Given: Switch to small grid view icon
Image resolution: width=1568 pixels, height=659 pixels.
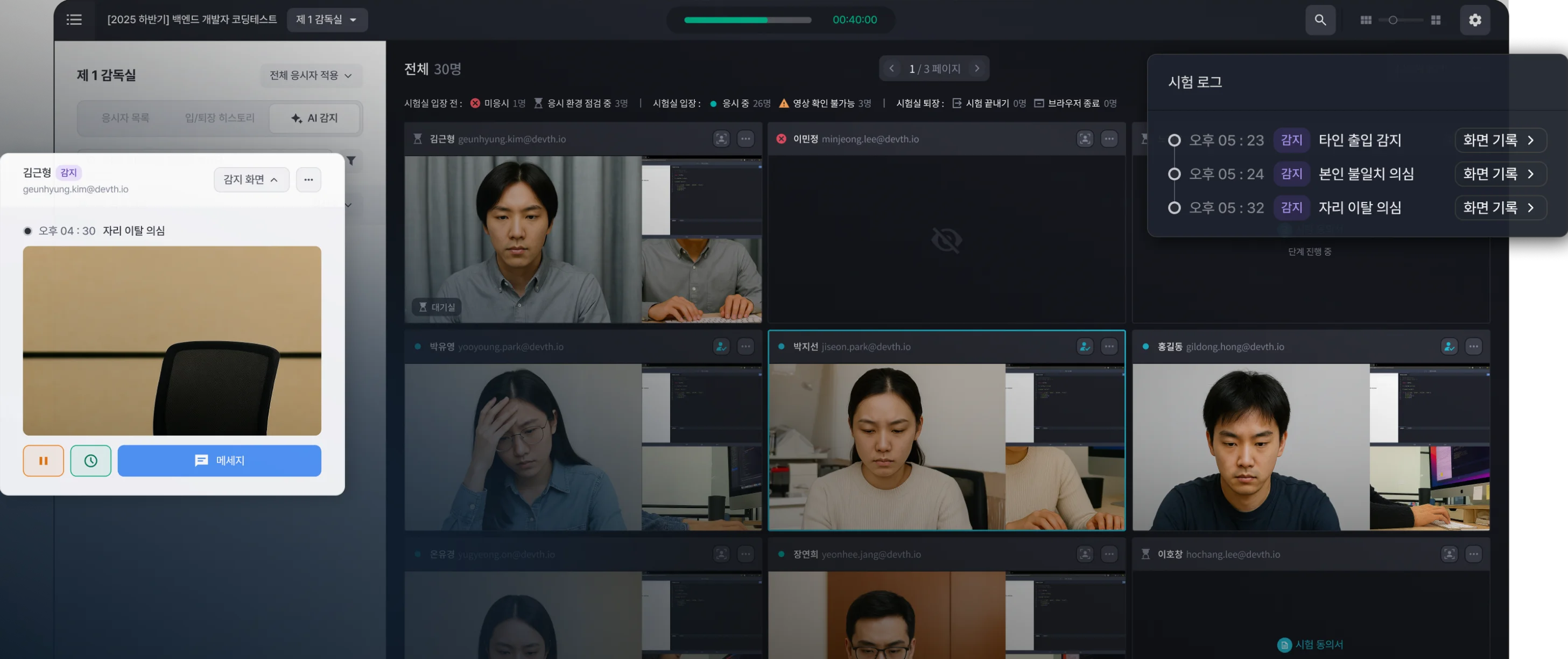Looking at the screenshot, I should pyautogui.click(x=1366, y=20).
